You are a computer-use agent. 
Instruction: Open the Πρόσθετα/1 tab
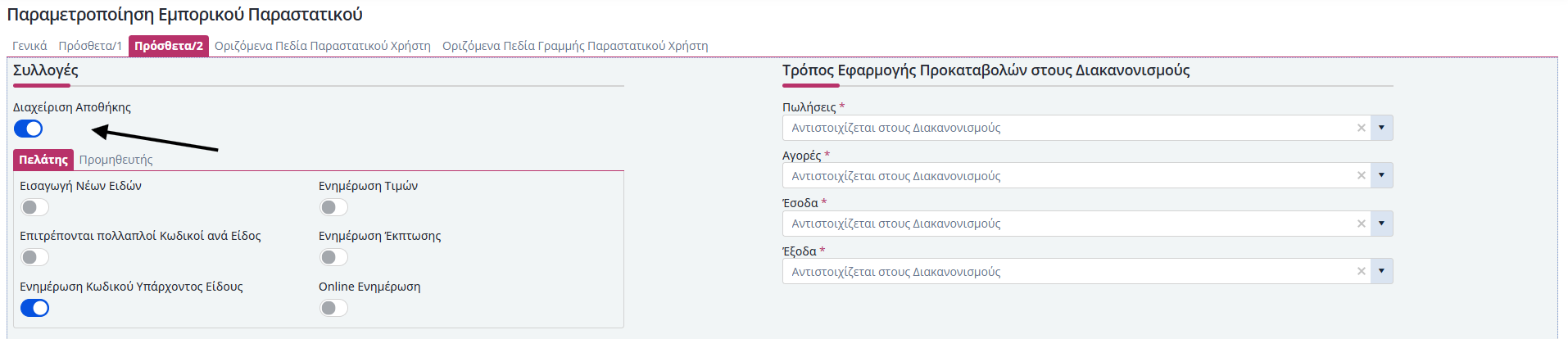90,46
